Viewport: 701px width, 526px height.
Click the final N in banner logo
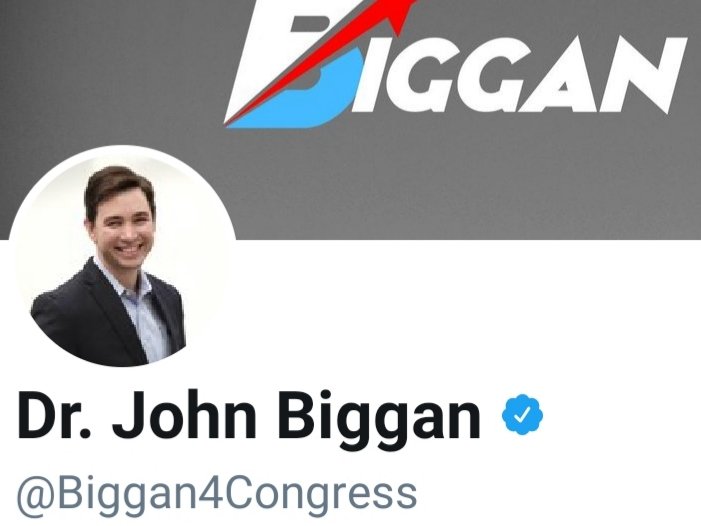(640, 75)
